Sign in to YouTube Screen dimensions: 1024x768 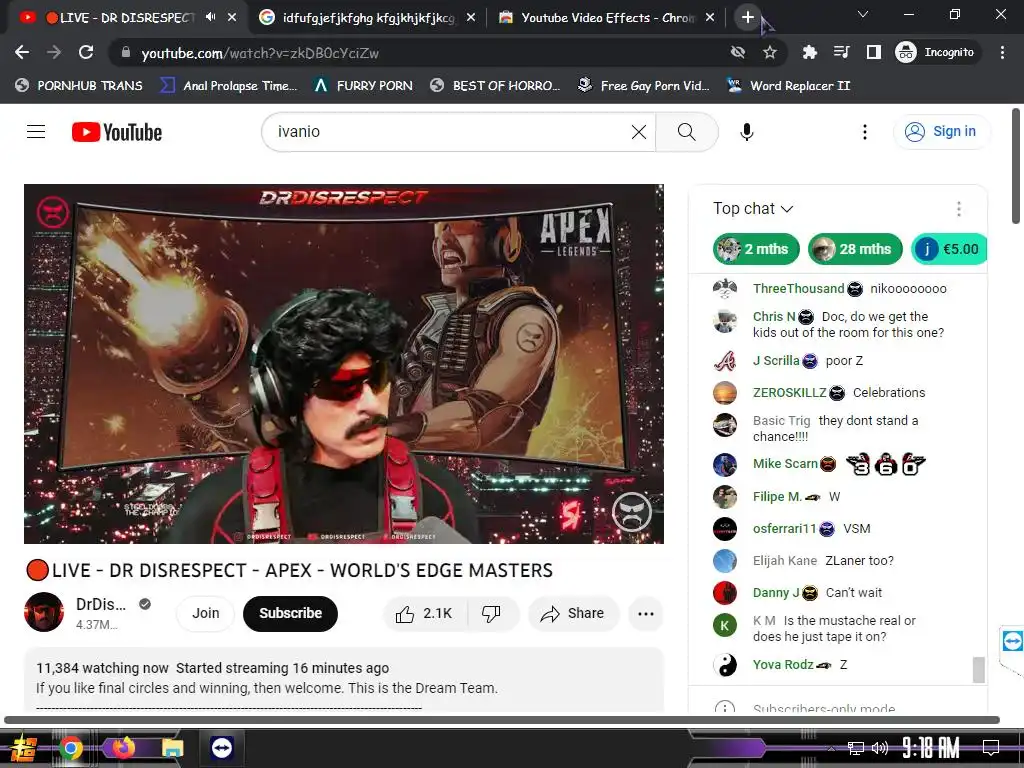click(x=941, y=131)
